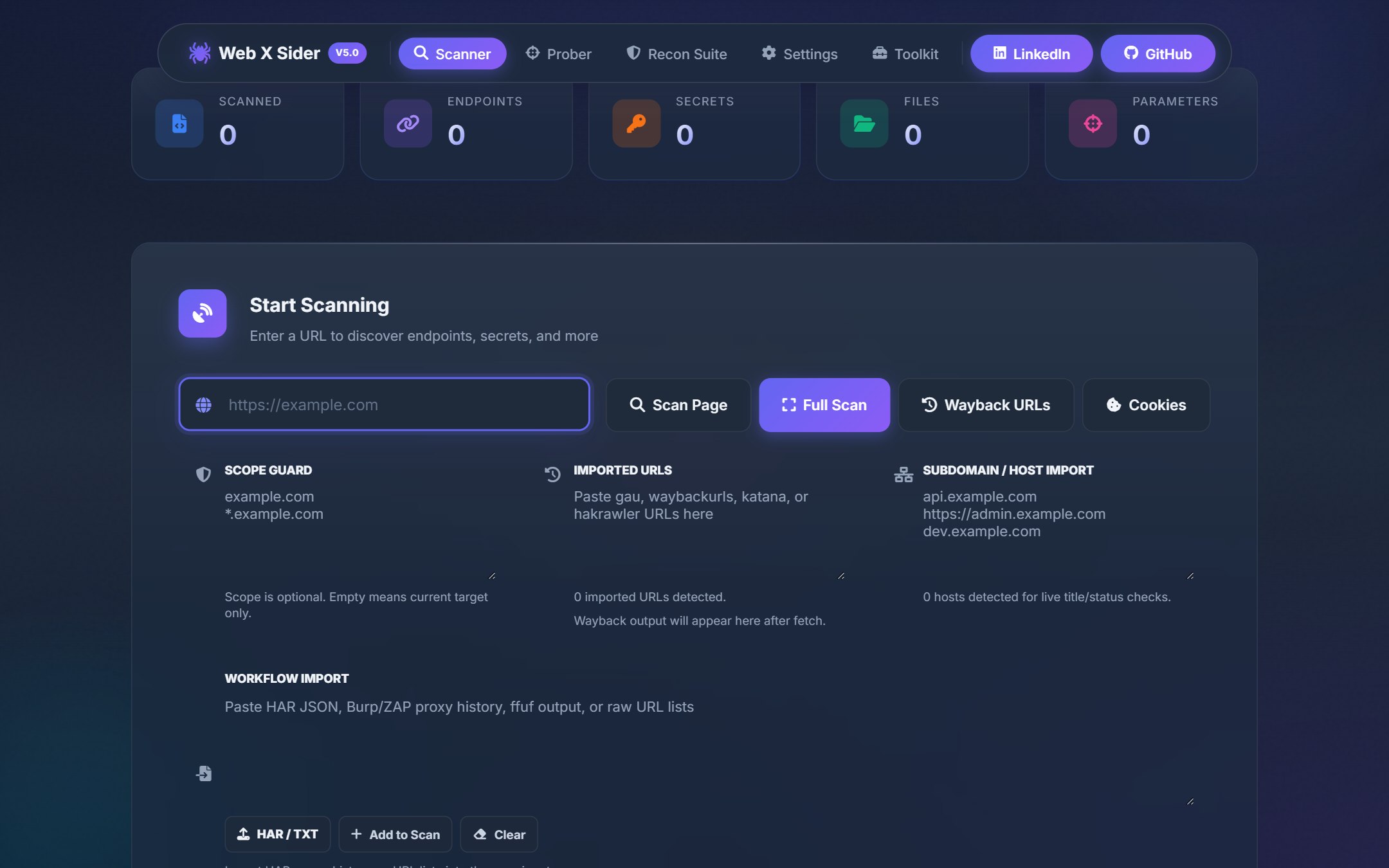Click the '0 imported URLs detected.' text

(649, 597)
